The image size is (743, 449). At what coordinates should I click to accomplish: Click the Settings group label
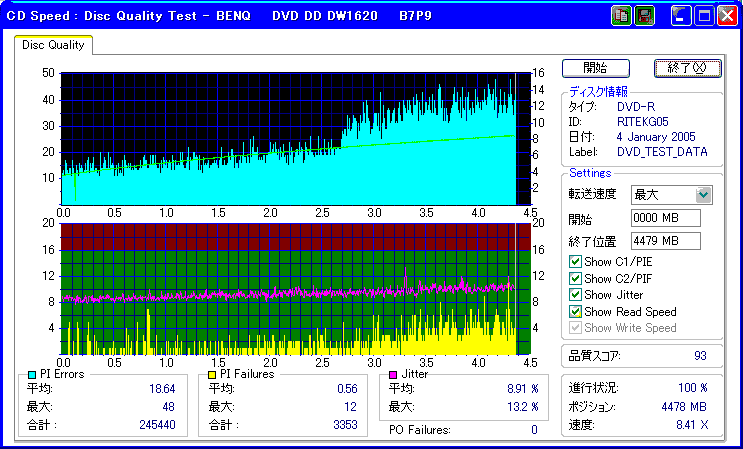pyautogui.click(x=590, y=173)
